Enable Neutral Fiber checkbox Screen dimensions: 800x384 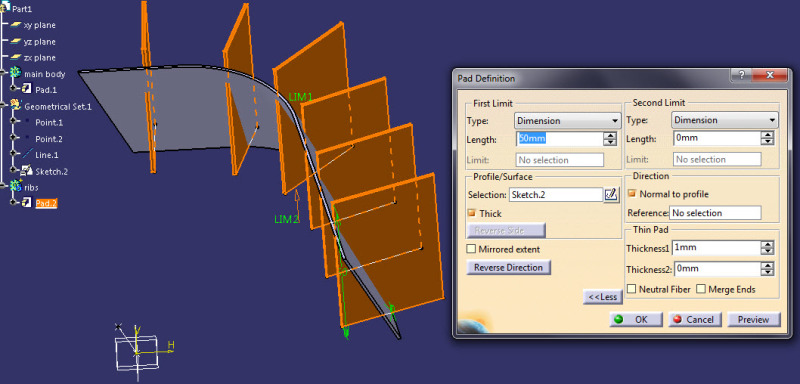pyautogui.click(x=631, y=289)
